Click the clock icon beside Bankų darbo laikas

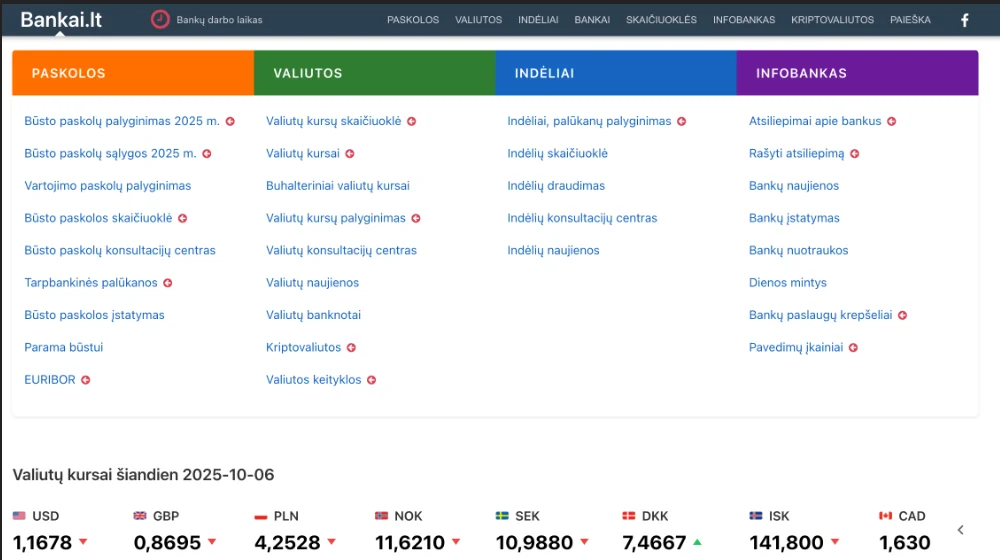160,19
